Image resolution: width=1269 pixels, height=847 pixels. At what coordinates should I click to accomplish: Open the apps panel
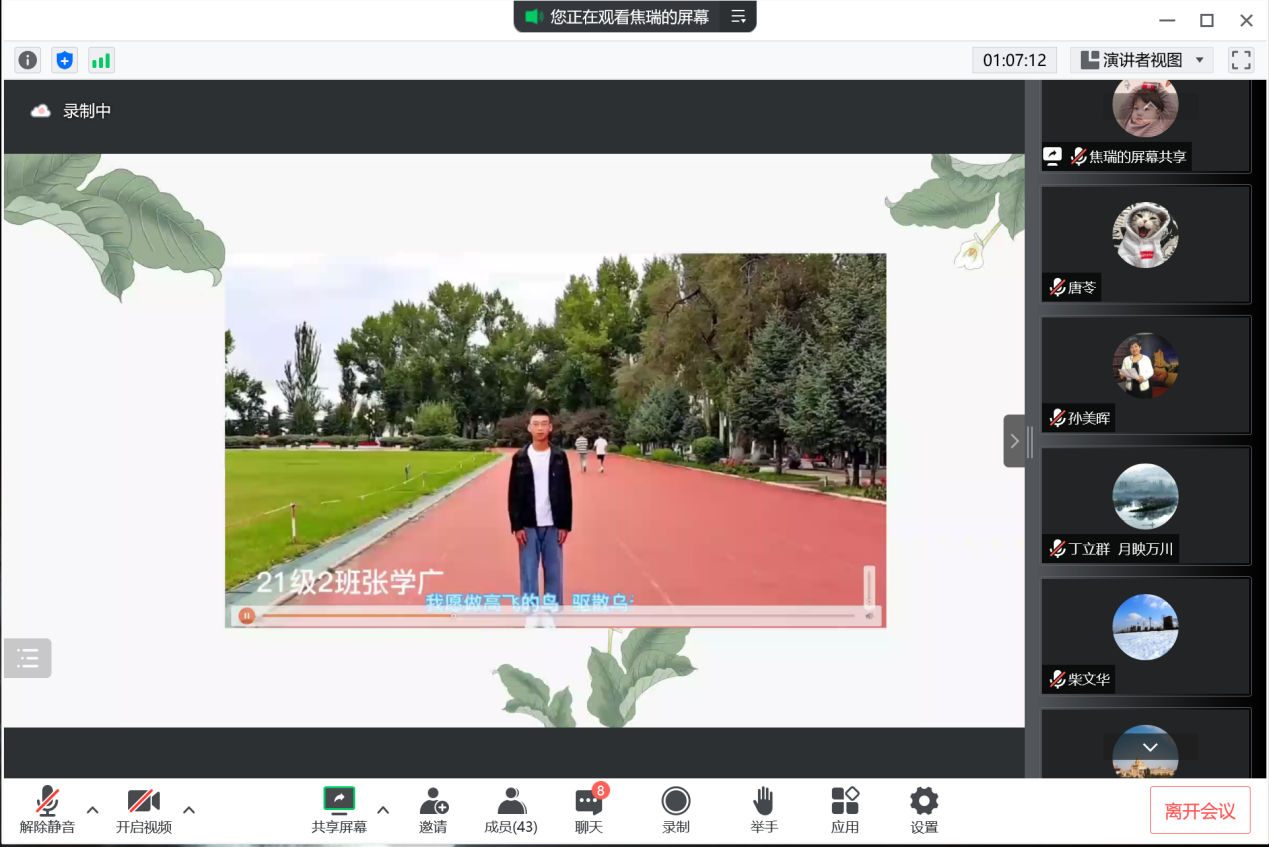845,810
